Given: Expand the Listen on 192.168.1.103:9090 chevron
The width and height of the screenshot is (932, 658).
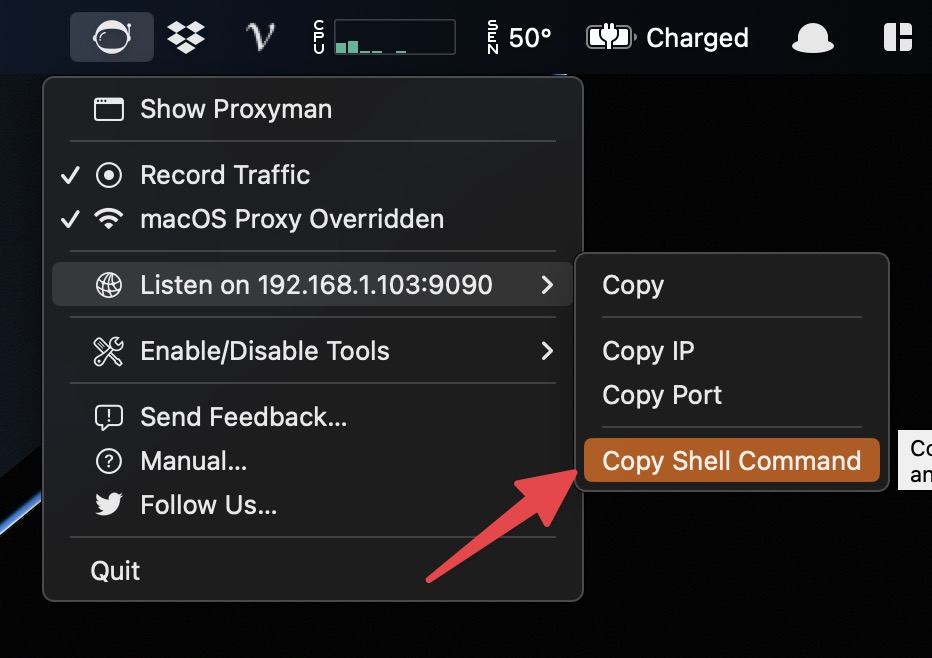Looking at the screenshot, I should pyautogui.click(x=547, y=285).
